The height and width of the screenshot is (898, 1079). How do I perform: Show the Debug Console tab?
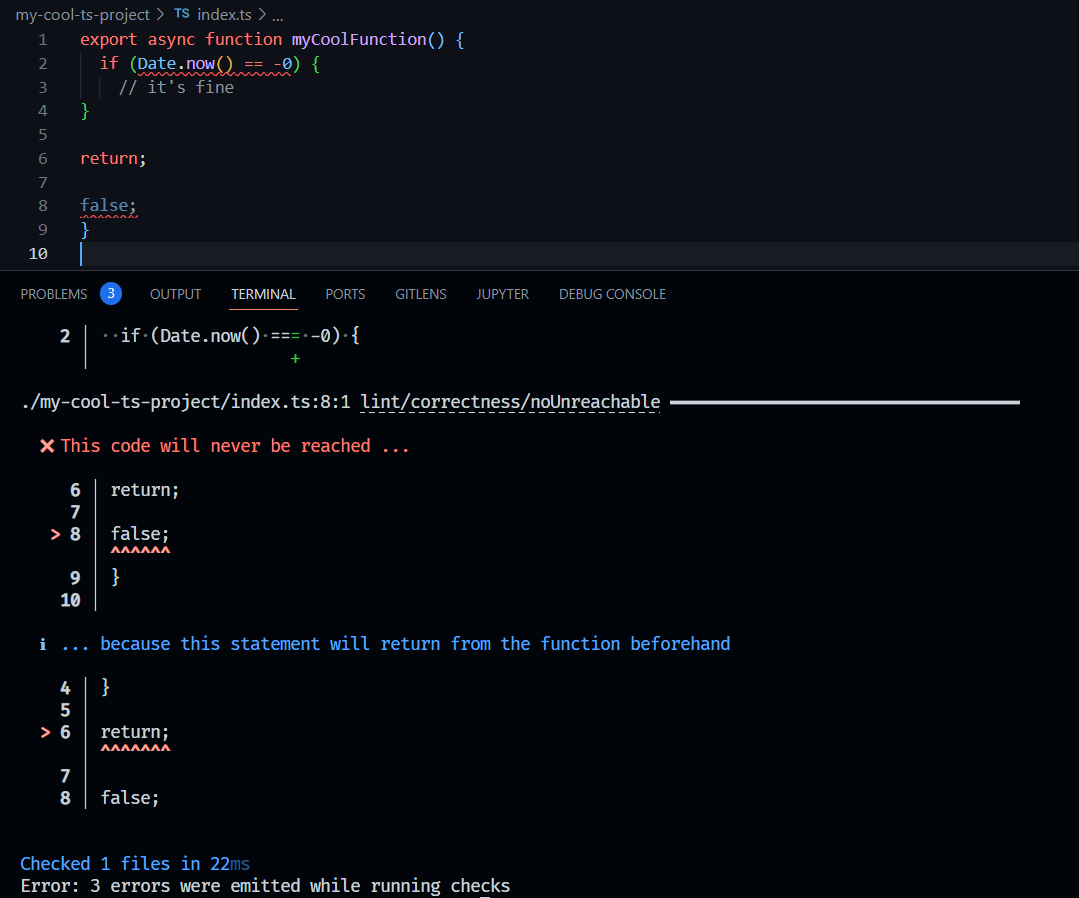tap(612, 294)
